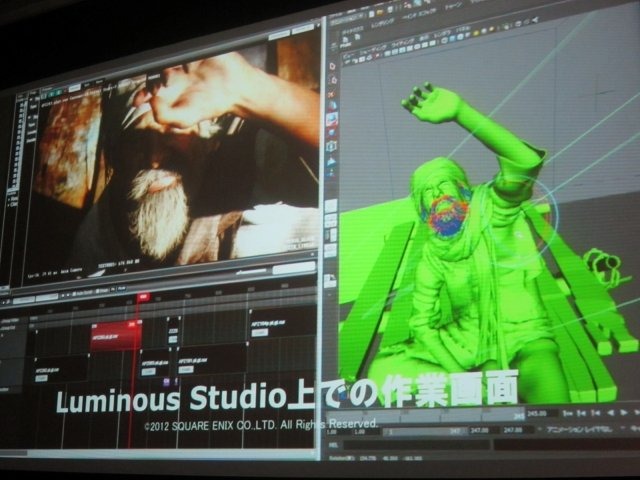Click on the Maya time slider
This screenshot has height=480, width=640.
pos(424,416)
